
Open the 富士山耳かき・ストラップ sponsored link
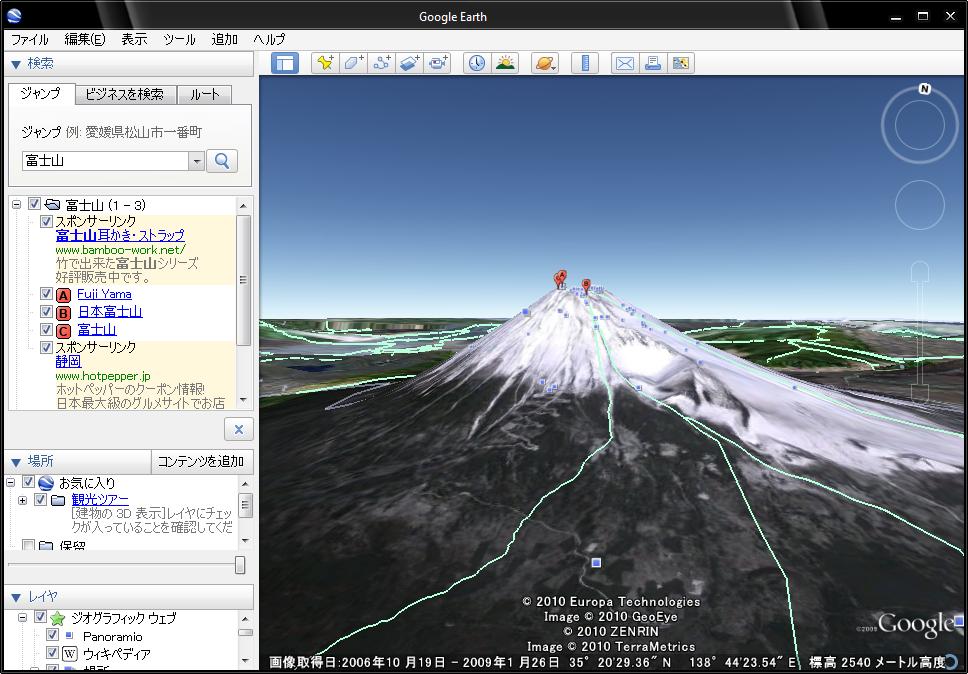(x=120, y=235)
